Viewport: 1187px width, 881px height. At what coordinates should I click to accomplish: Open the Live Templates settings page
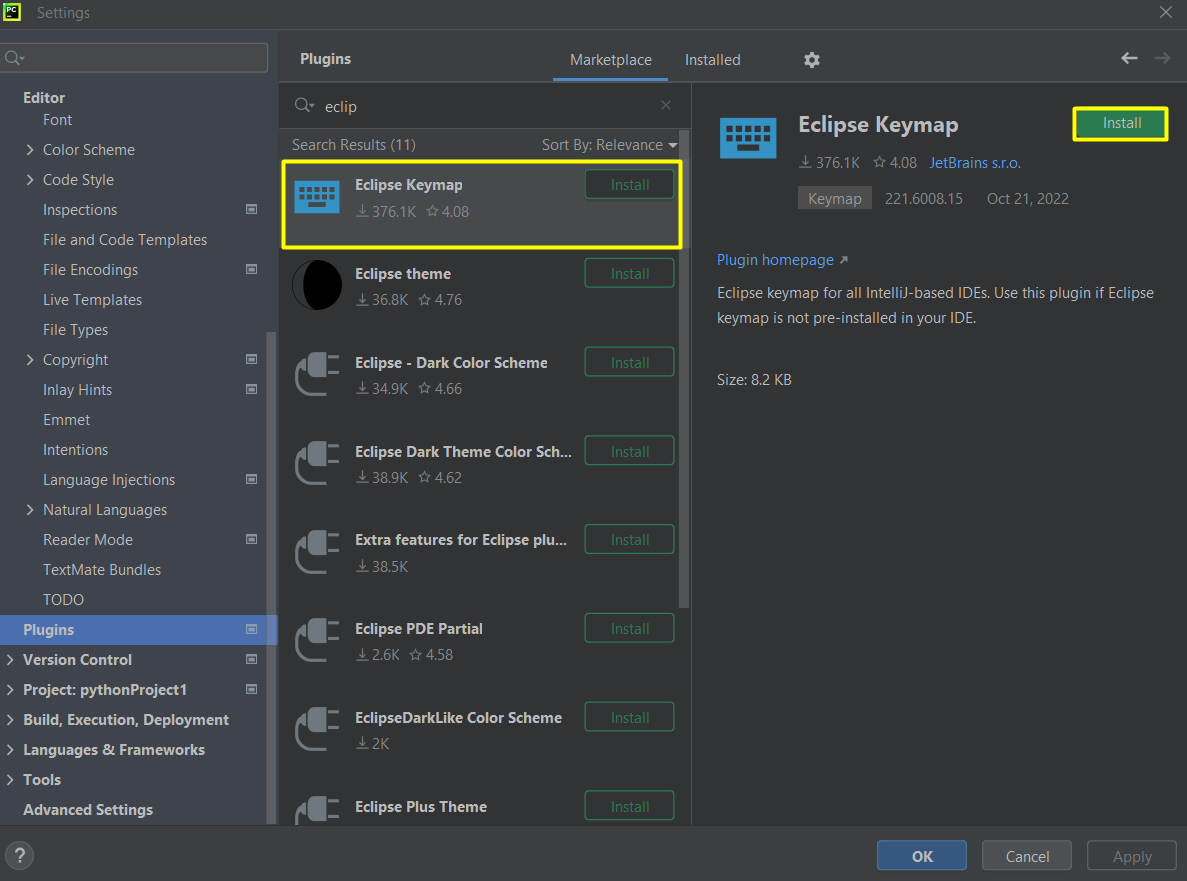click(x=92, y=300)
